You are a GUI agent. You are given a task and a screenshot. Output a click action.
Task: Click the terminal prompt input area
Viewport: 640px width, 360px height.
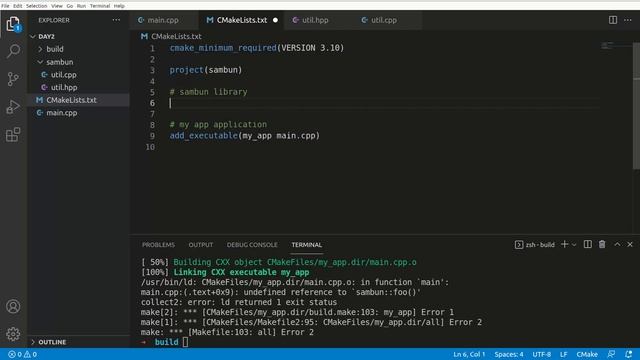point(185,342)
